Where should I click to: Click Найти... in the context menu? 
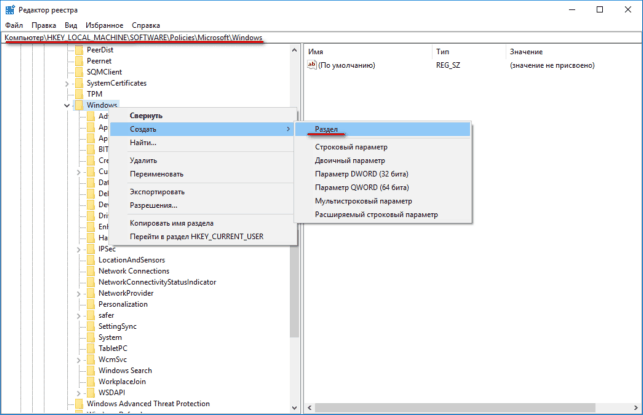(x=203, y=143)
